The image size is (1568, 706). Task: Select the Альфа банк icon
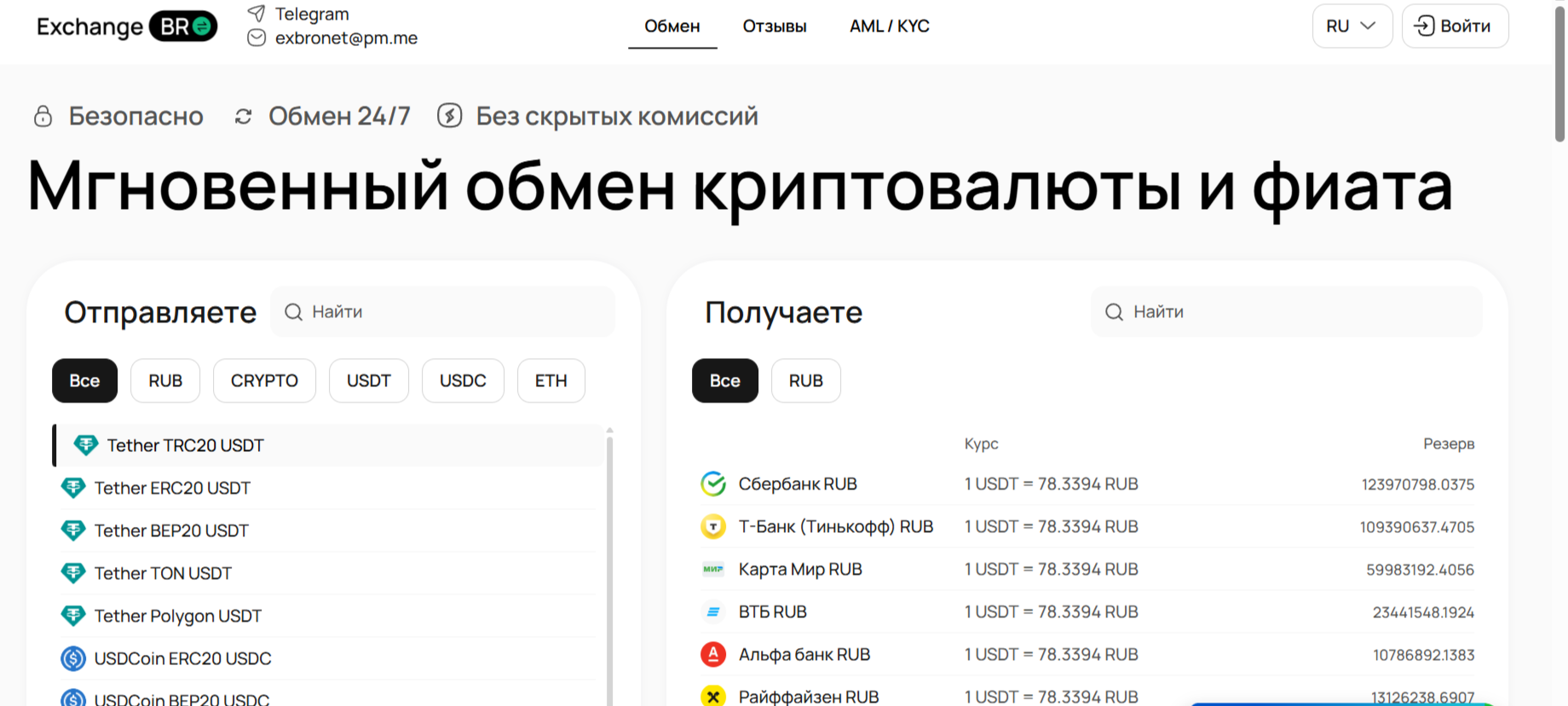tap(713, 654)
